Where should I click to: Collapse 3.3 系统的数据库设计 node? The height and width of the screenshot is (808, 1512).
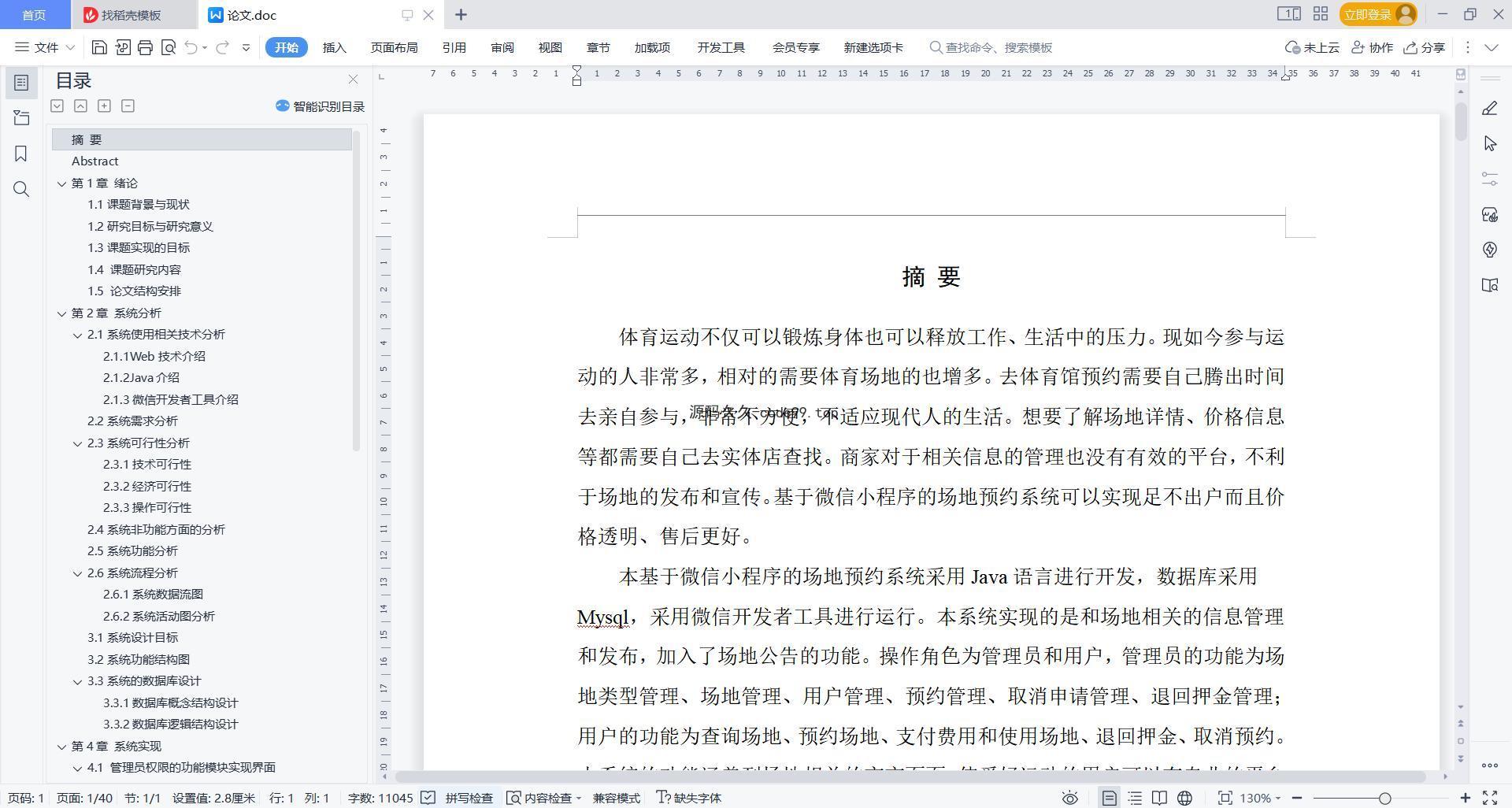click(77, 681)
